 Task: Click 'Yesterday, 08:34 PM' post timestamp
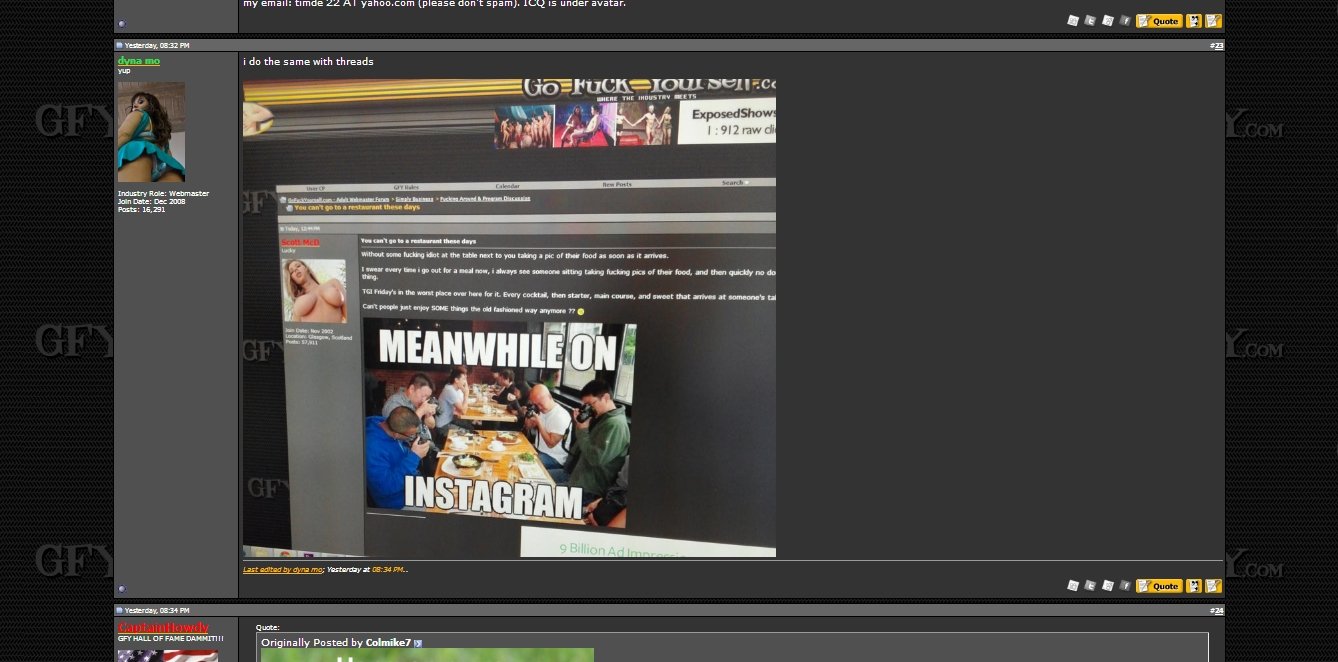click(157, 611)
